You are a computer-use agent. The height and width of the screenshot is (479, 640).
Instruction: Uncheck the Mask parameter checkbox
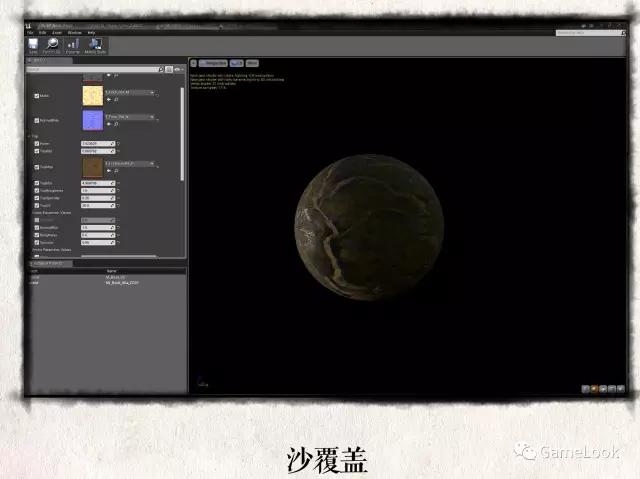[37, 96]
